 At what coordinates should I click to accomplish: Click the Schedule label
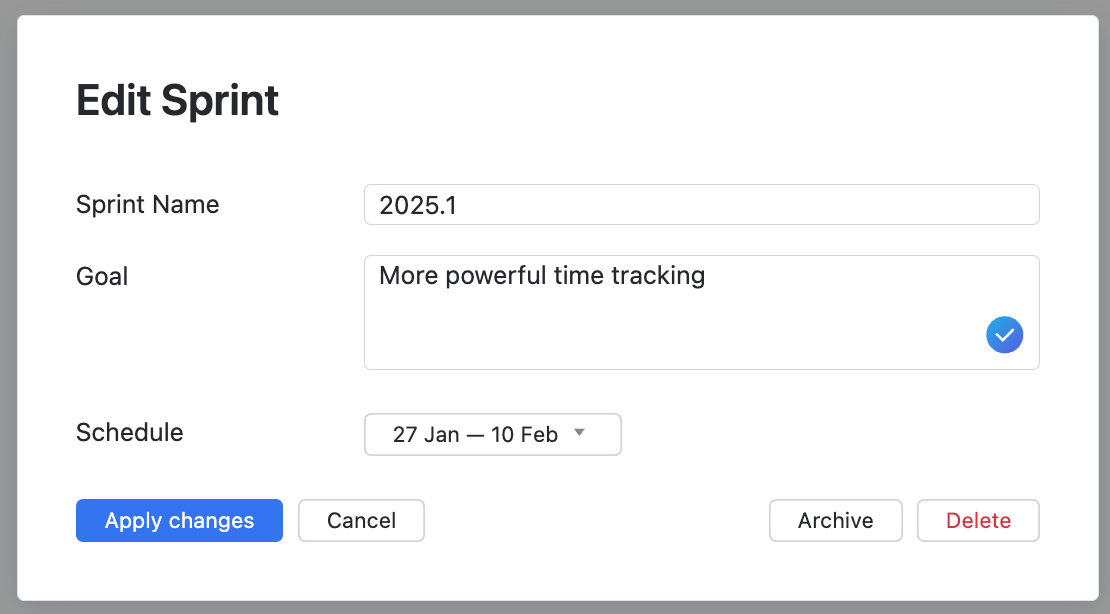click(129, 432)
